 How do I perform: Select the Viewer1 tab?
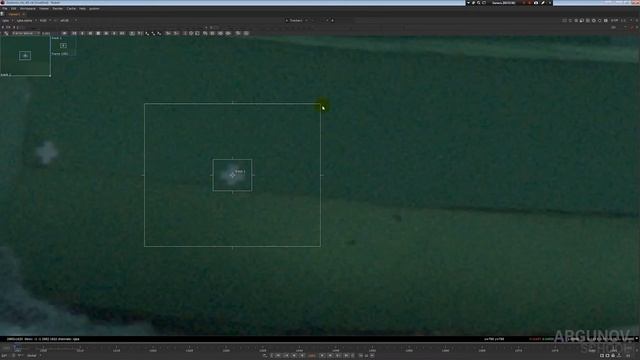(x=14, y=14)
